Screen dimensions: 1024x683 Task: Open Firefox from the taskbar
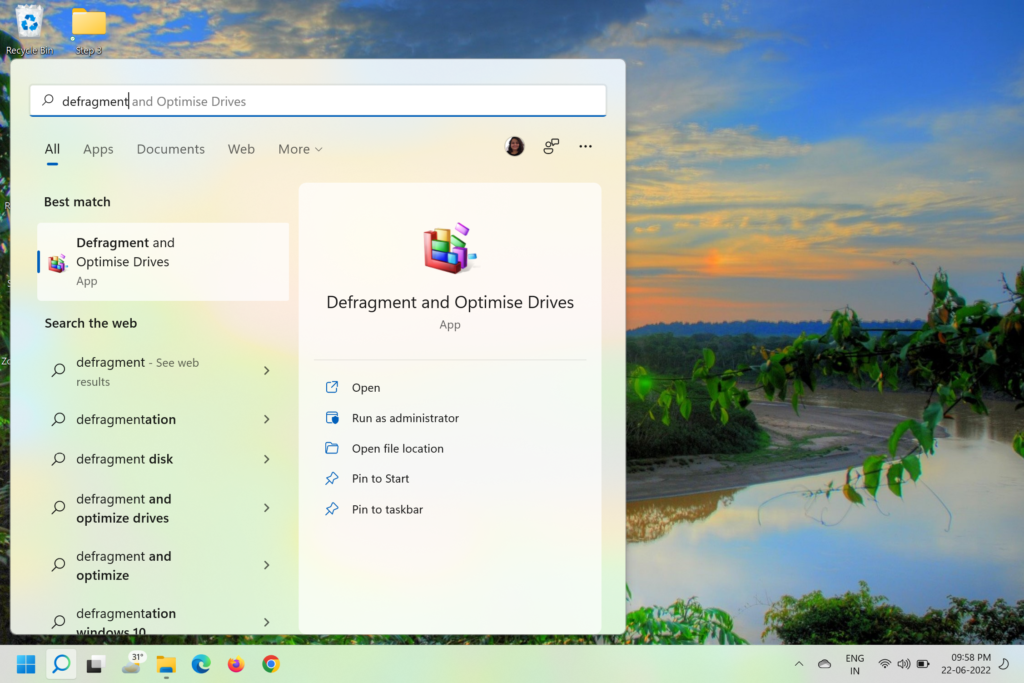click(x=236, y=664)
